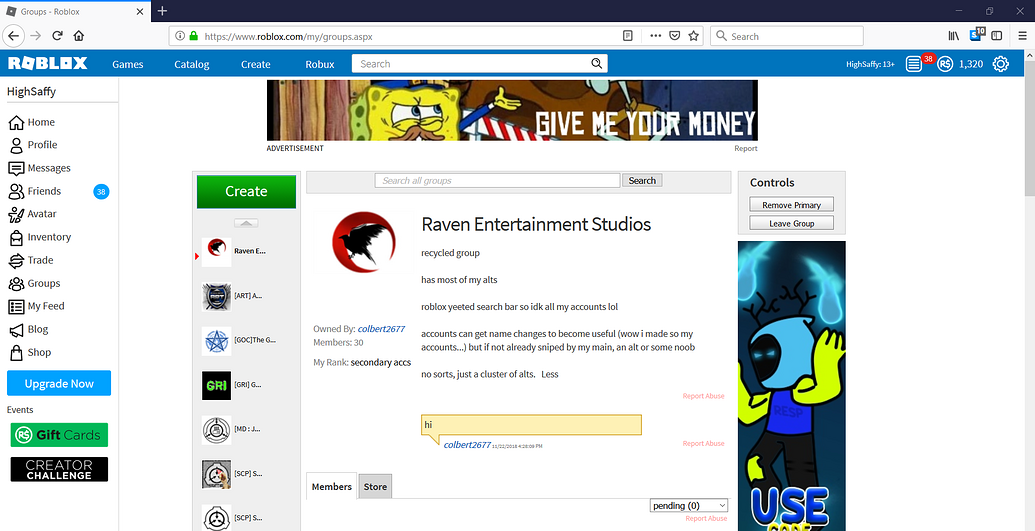
Task: Bookmark this page with the star icon
Action: pos(693,36)
